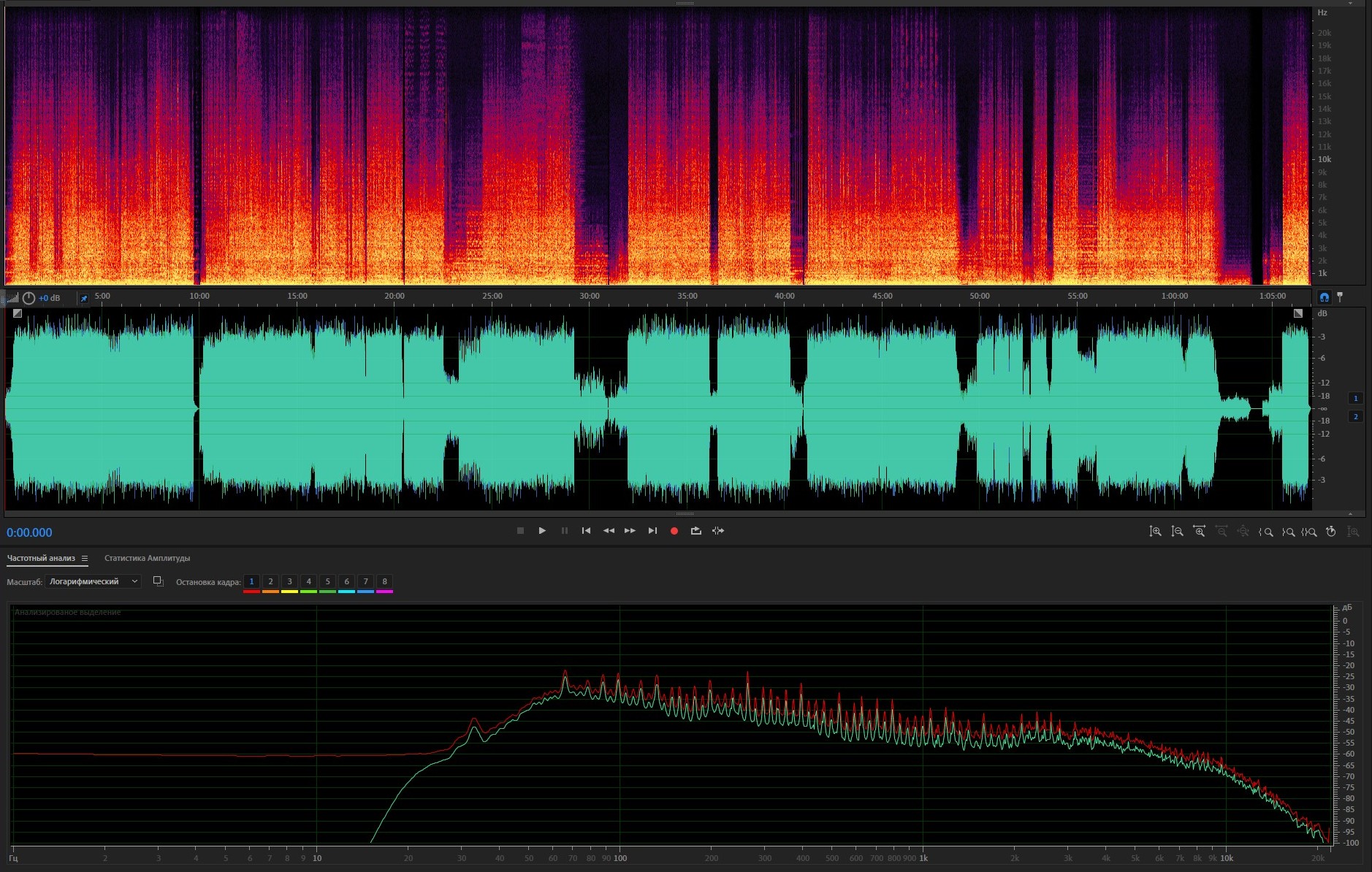This screenshot has width=1372, height=872.
Task: Toggle channel 1 enable button
Action: click(x=1355, y=398)
